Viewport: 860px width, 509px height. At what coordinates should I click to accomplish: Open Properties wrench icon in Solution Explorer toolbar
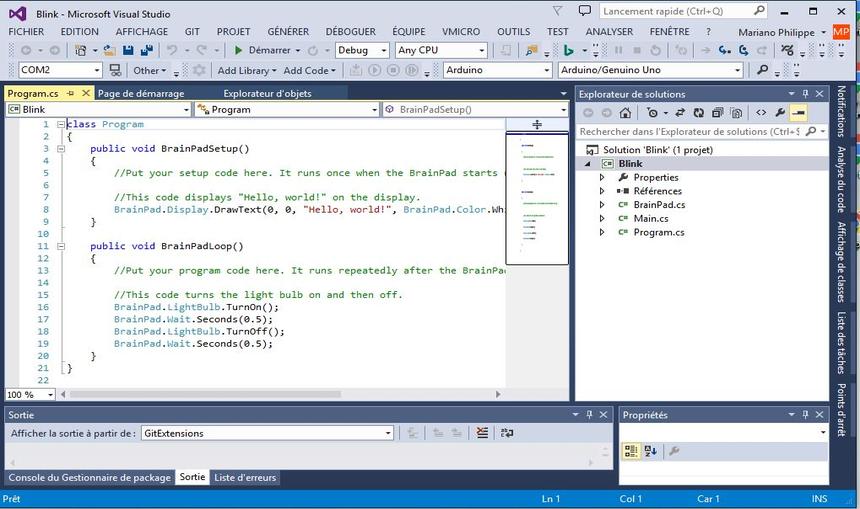coord(780,113)
